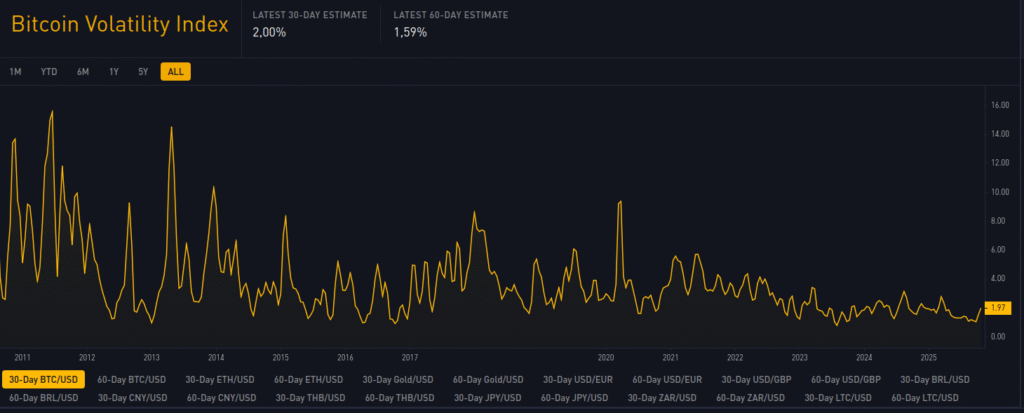Show the 1Y time range
The height and width of the screenshot is (413, 1024).
click(x=114, y=71)
